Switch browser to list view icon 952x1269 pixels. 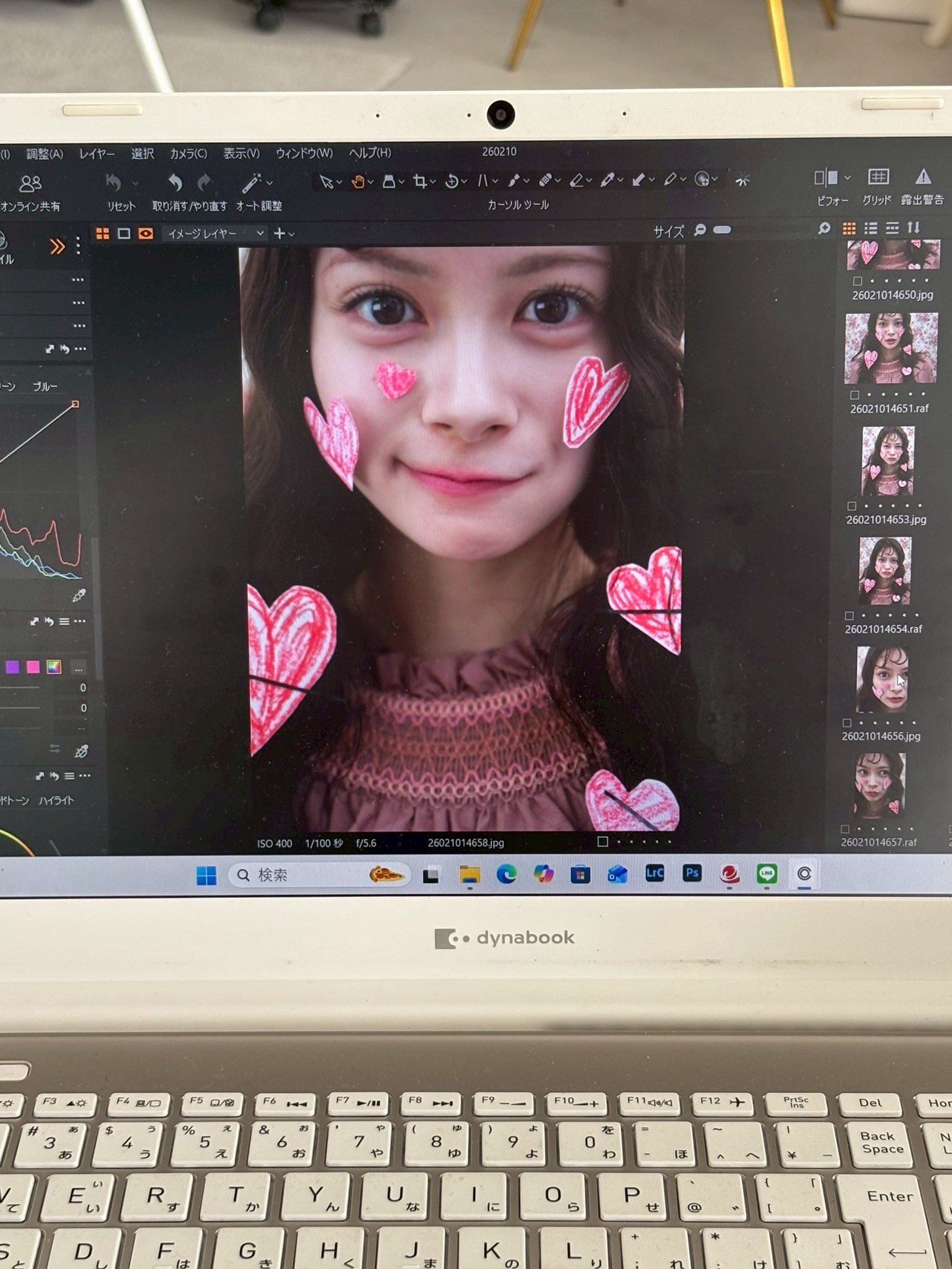coord(870,228)
